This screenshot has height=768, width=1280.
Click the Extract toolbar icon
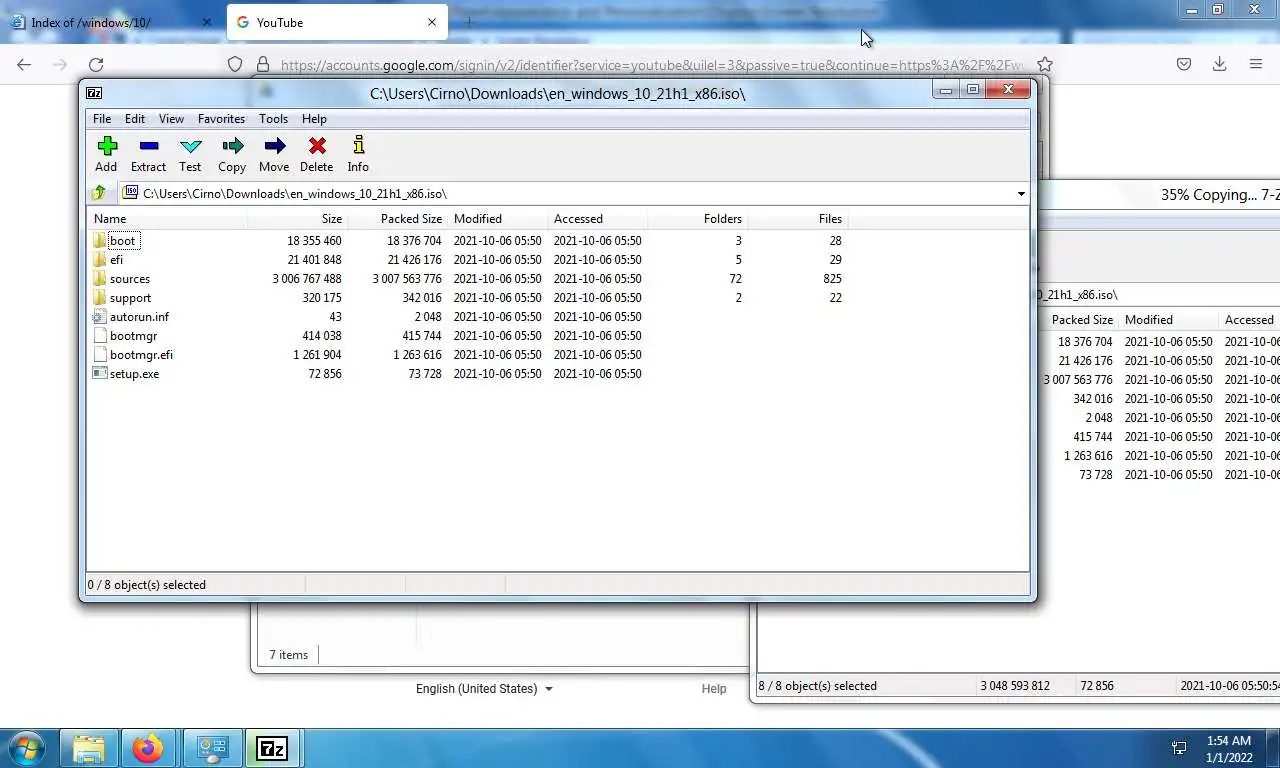148,154
